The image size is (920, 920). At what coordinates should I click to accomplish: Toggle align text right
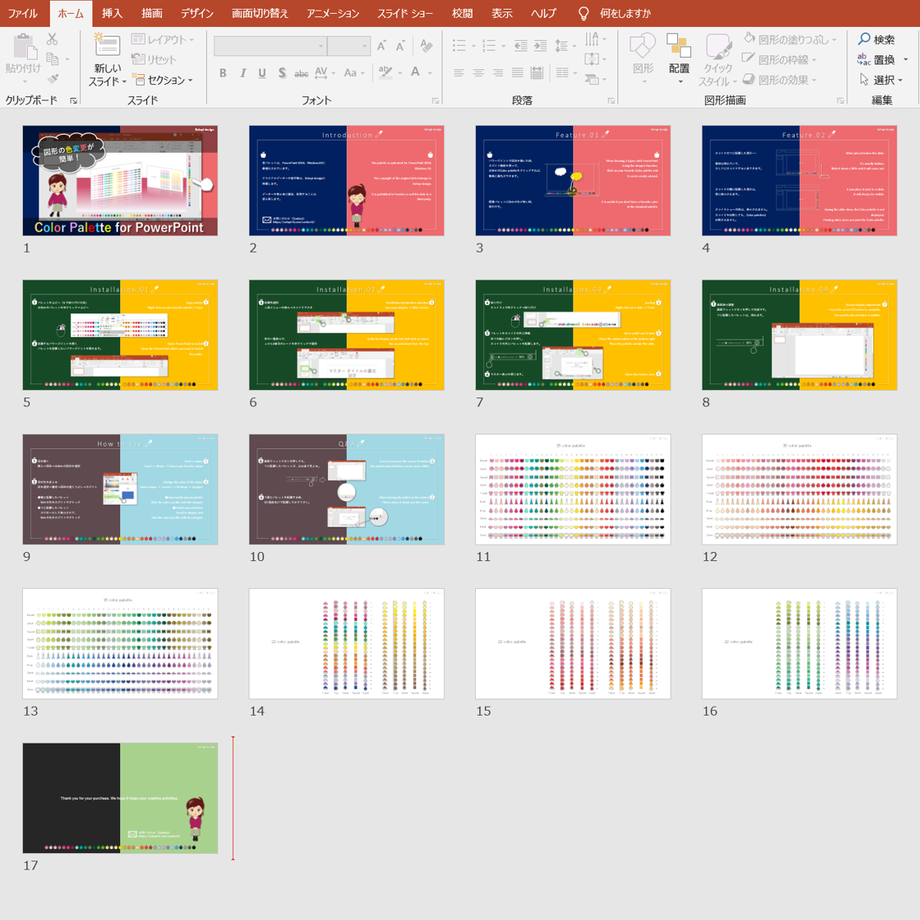[498, 73]
